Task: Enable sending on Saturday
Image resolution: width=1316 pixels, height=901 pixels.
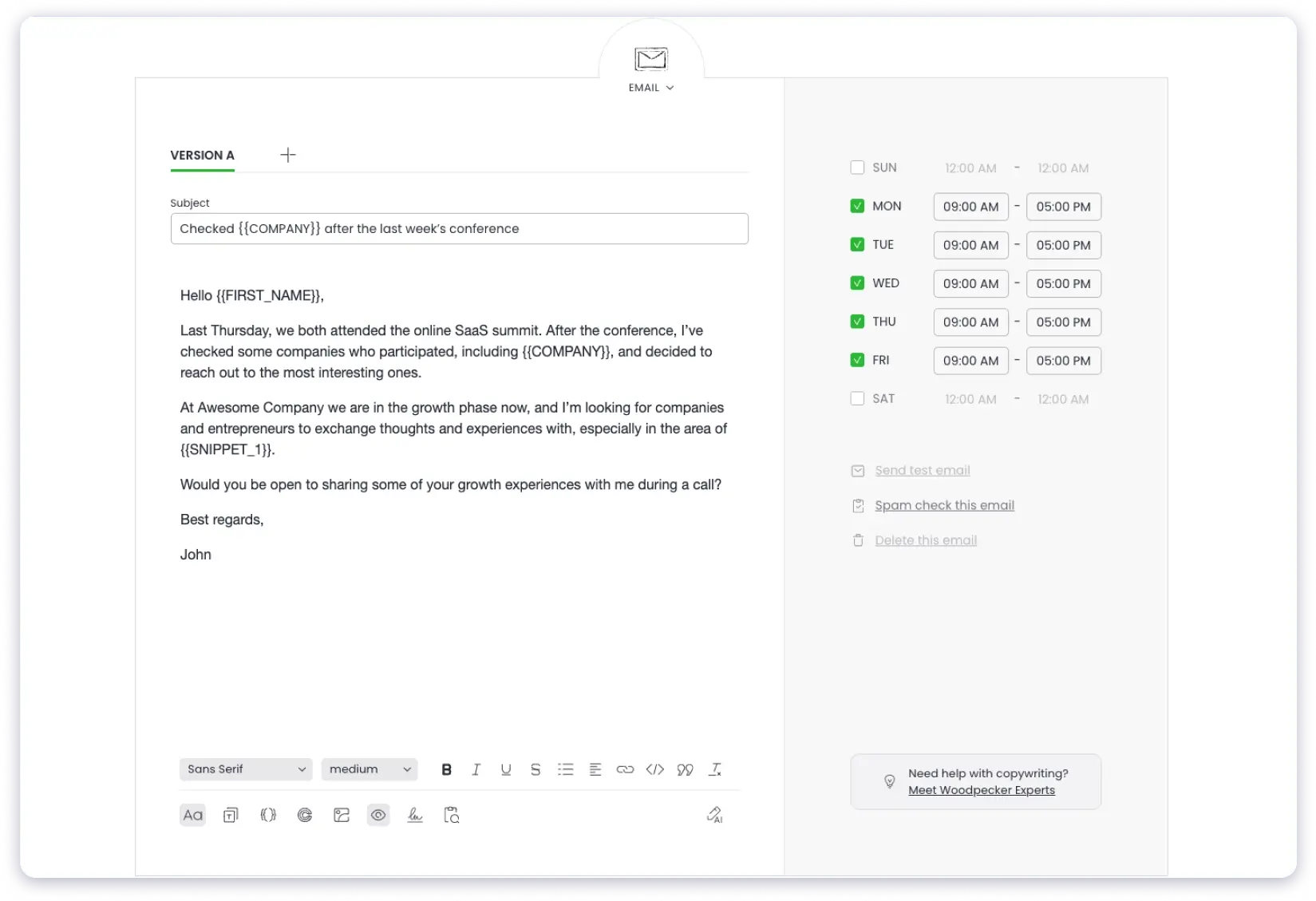Action: pyautogui.click(x=857, y=398)
